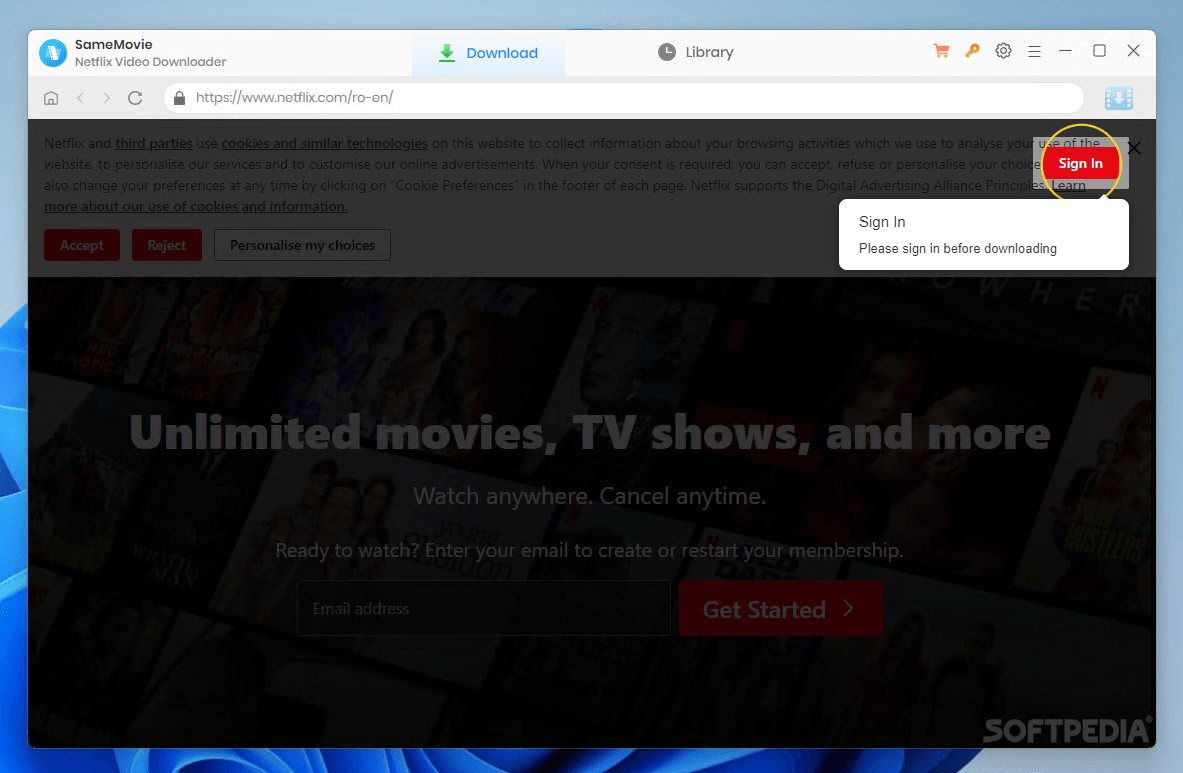Click the padlock icon in address bar
1183x773 pixels.
(x=180, y=98)
